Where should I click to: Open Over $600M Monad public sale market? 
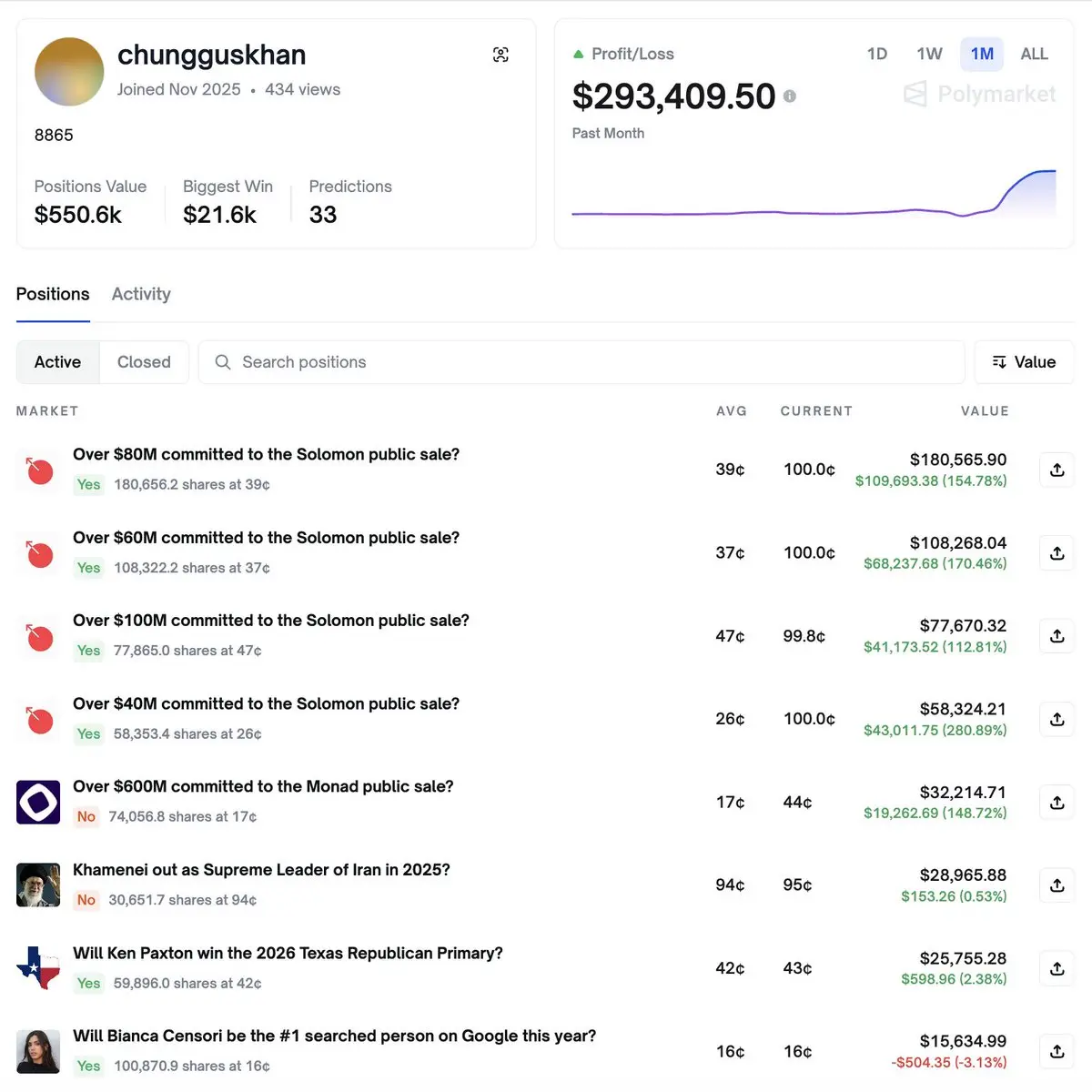pyautogui.click(x=263, y=786)
